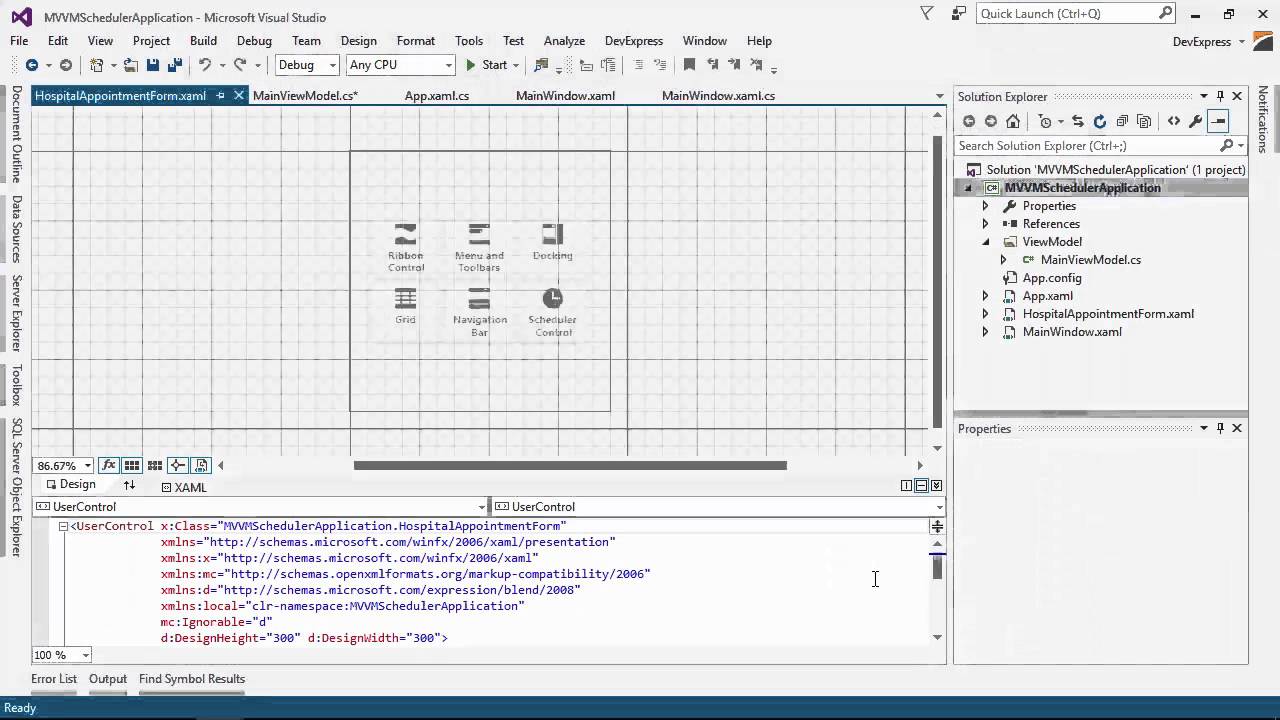Image resolution: width=1280 pixels, height=720 pixels.
Task: Expand the Properties node in Solution Explorer
Action: coord(985,206)
